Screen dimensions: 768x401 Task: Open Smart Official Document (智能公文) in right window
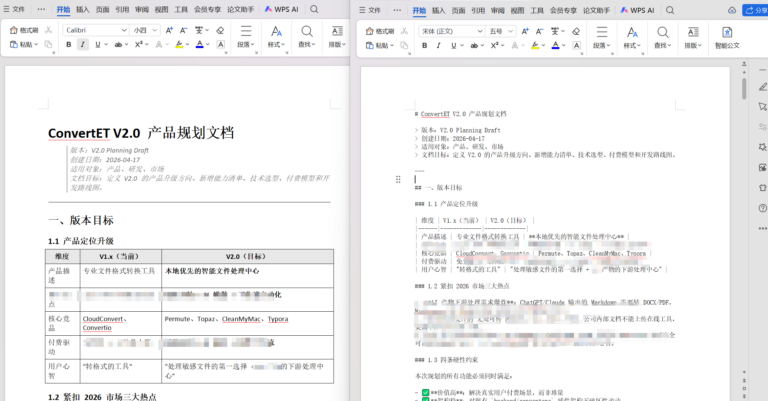727,38
